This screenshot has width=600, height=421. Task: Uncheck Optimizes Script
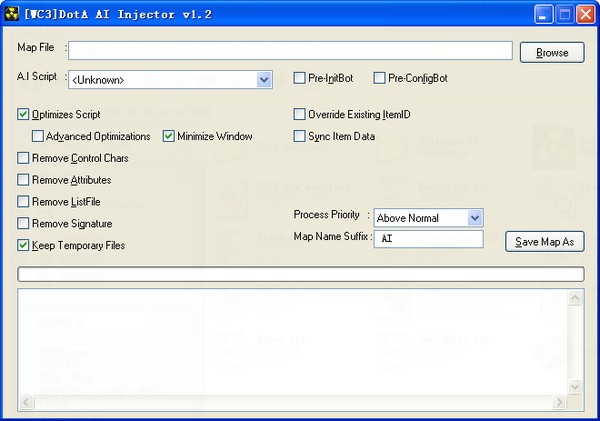tap(23, 114)
